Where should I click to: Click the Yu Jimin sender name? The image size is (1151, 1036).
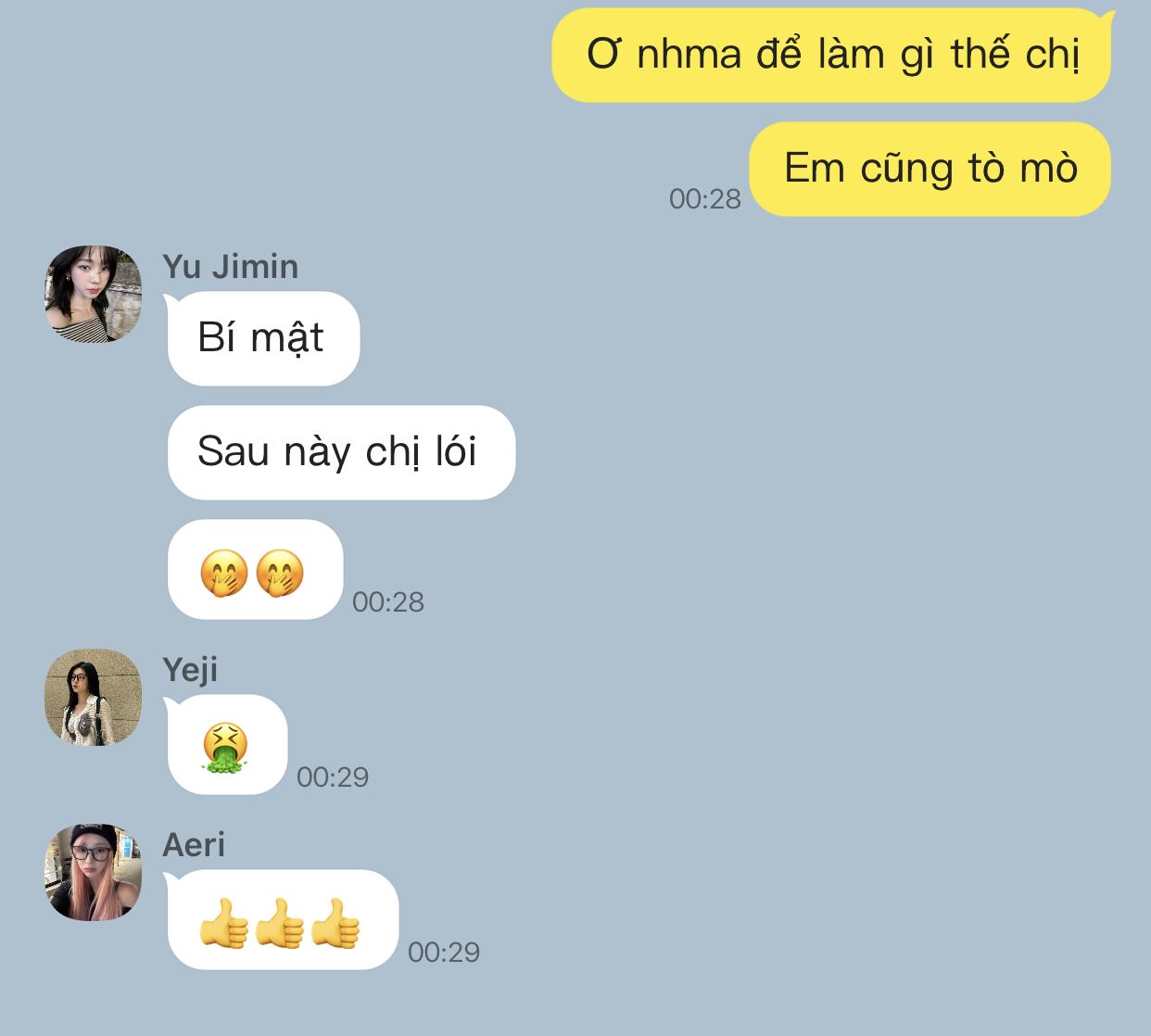231,267
